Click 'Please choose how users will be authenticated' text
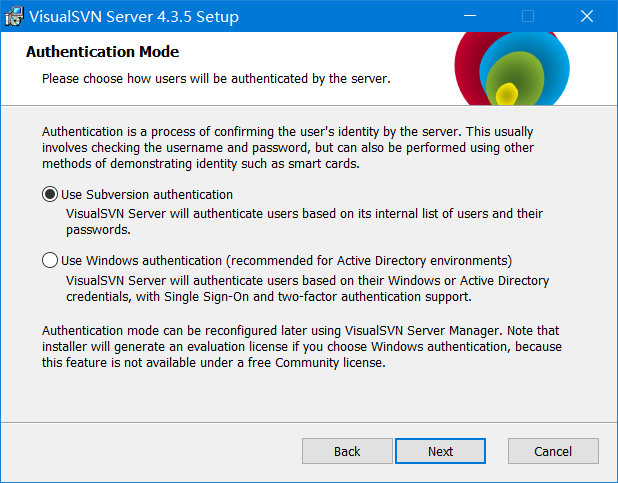Viewport: 618px width, 483px height. click(x=216, y=78)
